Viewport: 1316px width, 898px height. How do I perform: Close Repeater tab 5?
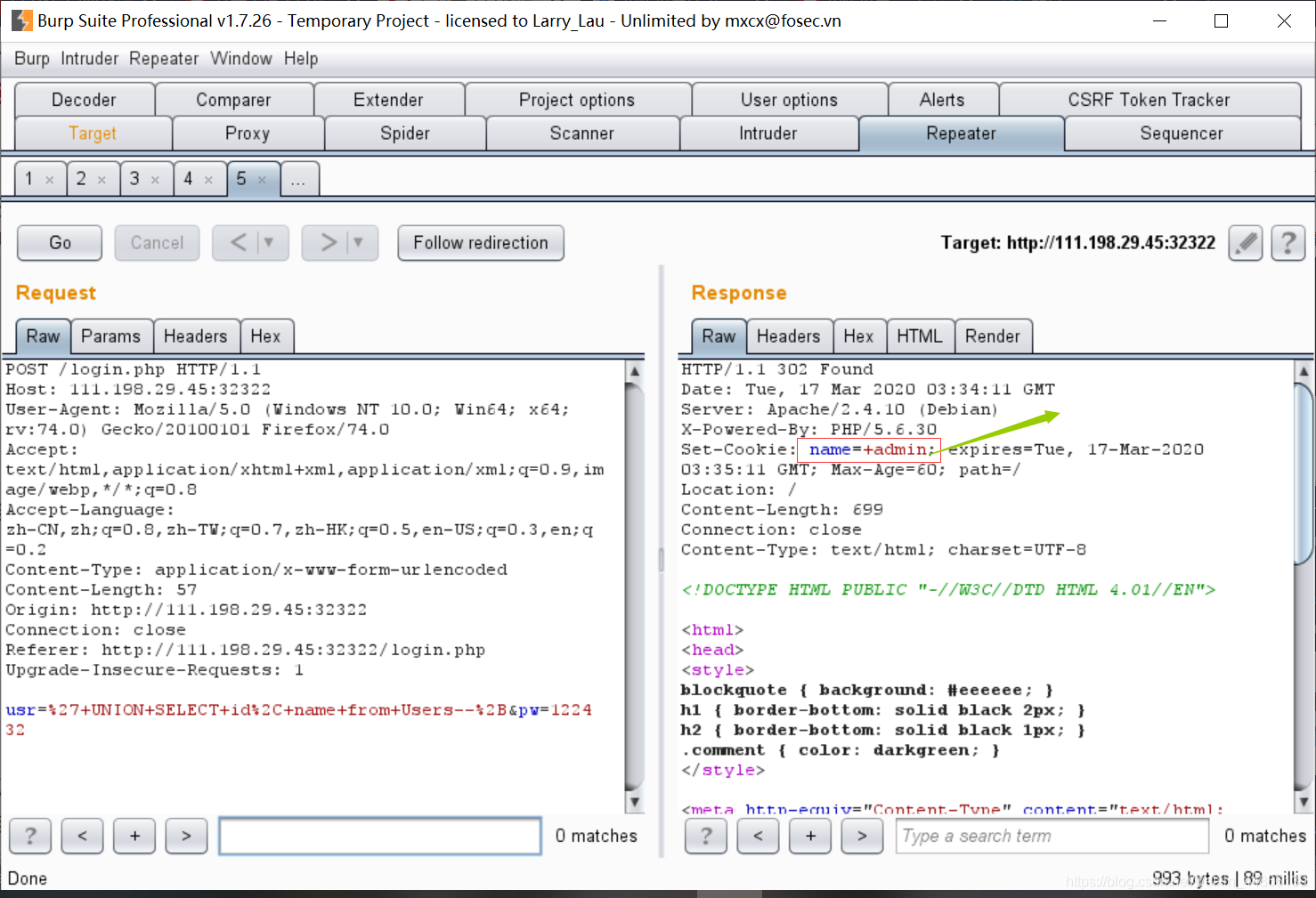(263, 180)
